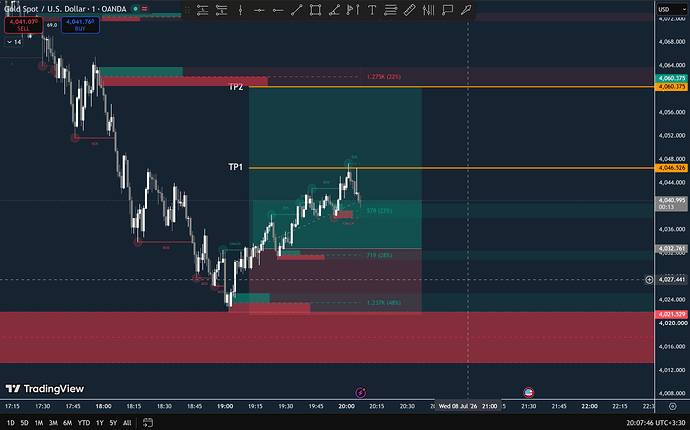This screenshot has height=430, width=690.
Task: Open timezone menu showing UTC+3:30
Action: tap(656, 423)
